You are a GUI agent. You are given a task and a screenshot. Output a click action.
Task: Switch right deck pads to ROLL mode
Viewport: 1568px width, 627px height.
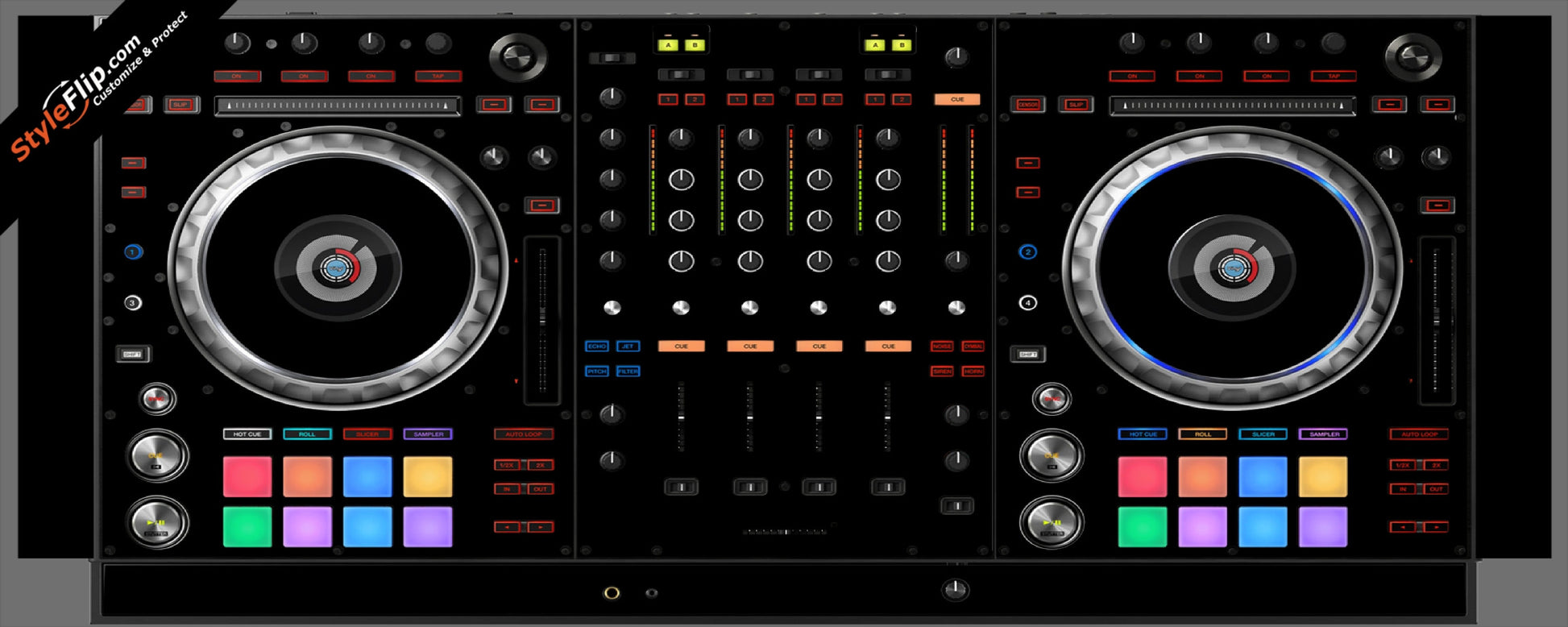(1202, 434)
